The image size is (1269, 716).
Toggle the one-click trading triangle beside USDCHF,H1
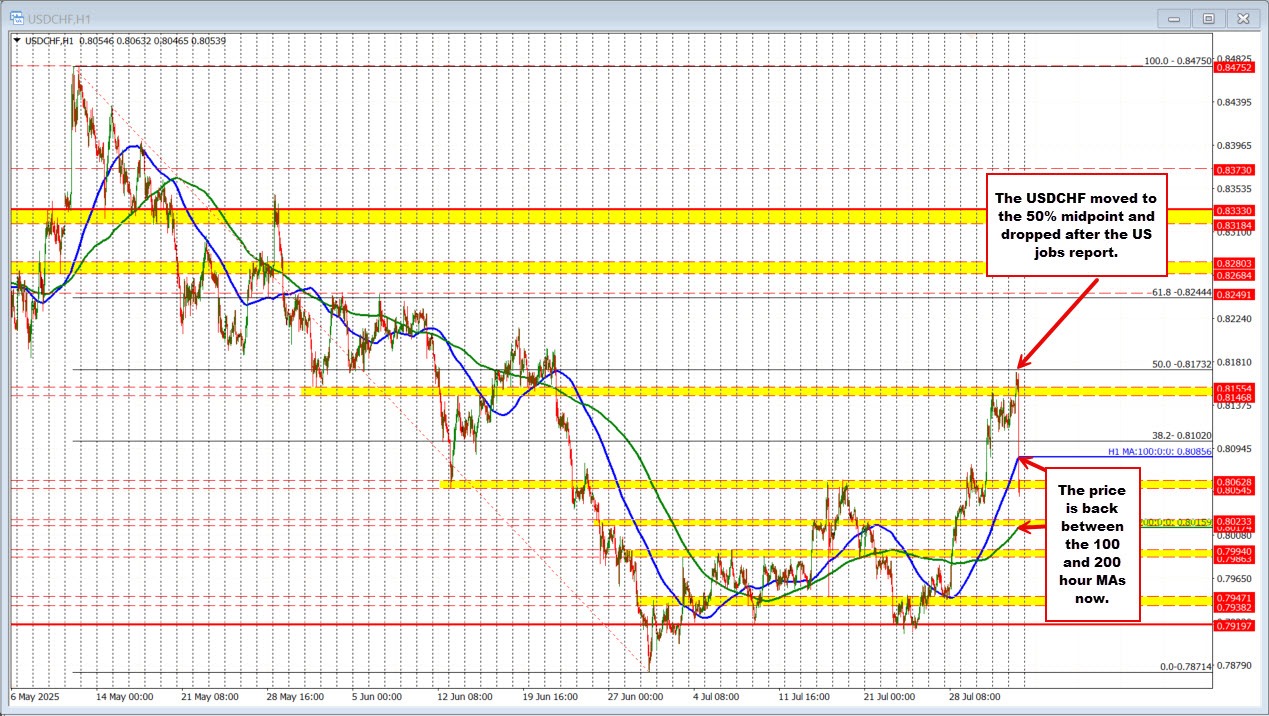pyautogui.click(x=17, y=41)
